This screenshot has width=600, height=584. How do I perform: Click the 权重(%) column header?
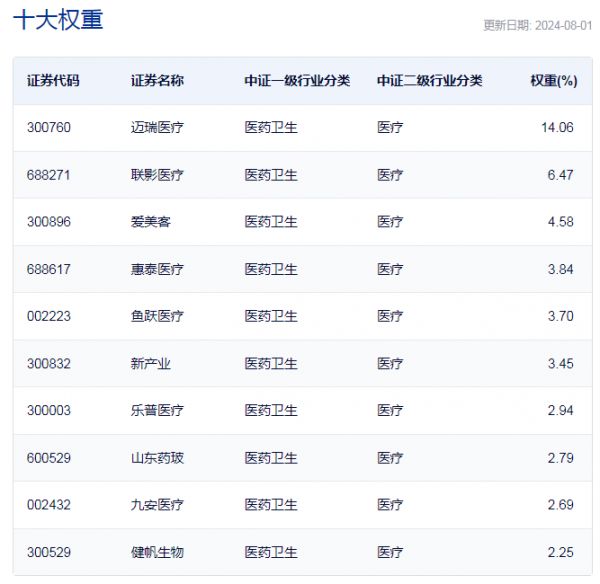[554, 81]
